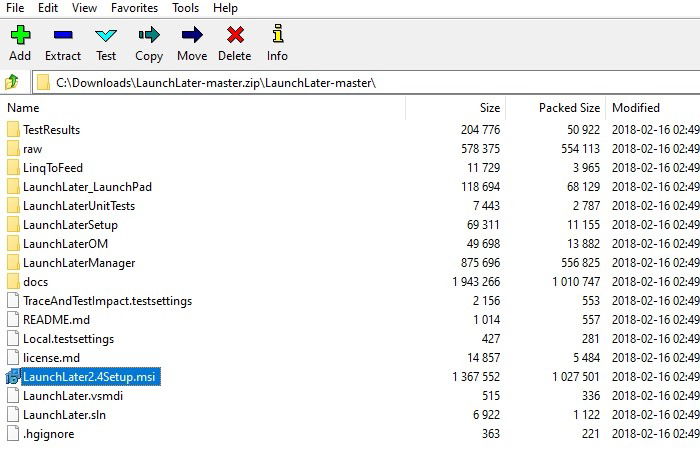Click the blue Extract minus icon
700x463 pixels.
[x=63, y=35]
